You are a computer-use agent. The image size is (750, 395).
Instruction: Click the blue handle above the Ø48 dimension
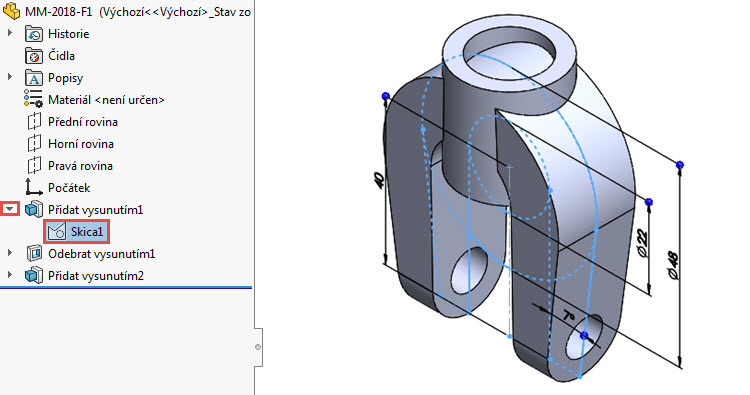tap(680, 165)
